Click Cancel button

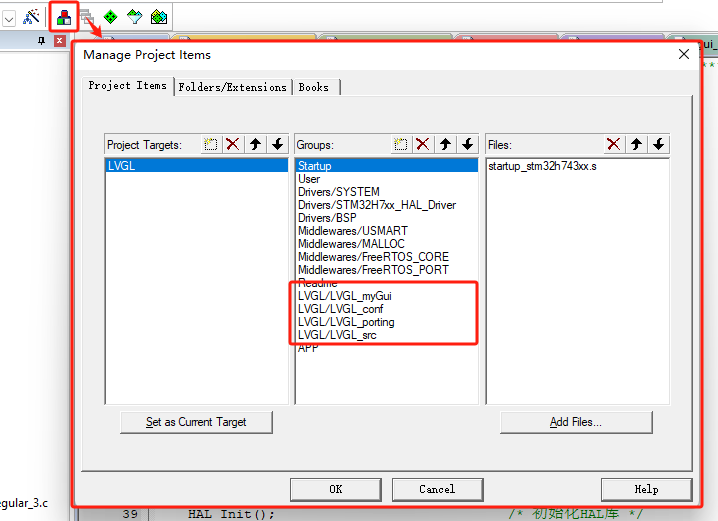coord(437,489)
